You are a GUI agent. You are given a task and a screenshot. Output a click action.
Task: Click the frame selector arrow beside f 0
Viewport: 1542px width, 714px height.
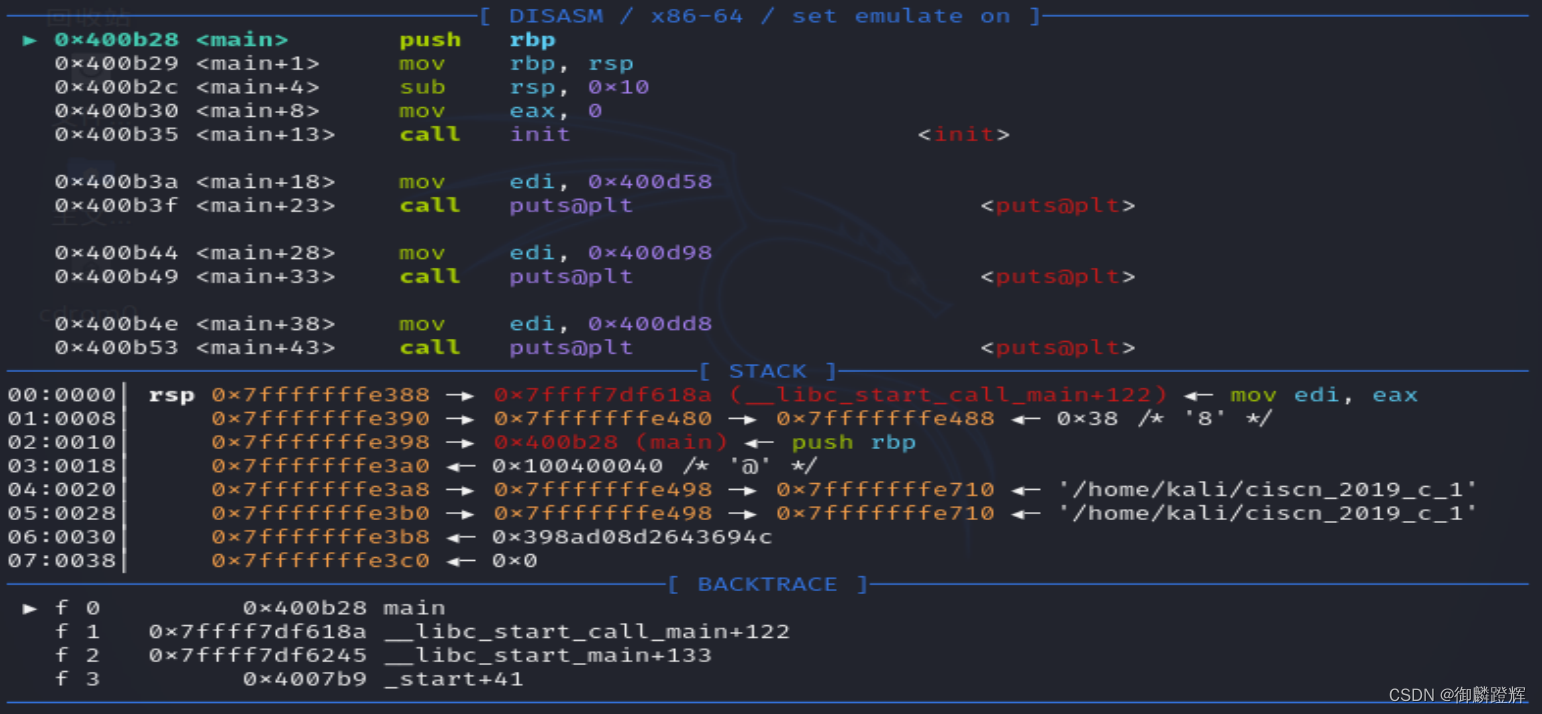point(29,608)
